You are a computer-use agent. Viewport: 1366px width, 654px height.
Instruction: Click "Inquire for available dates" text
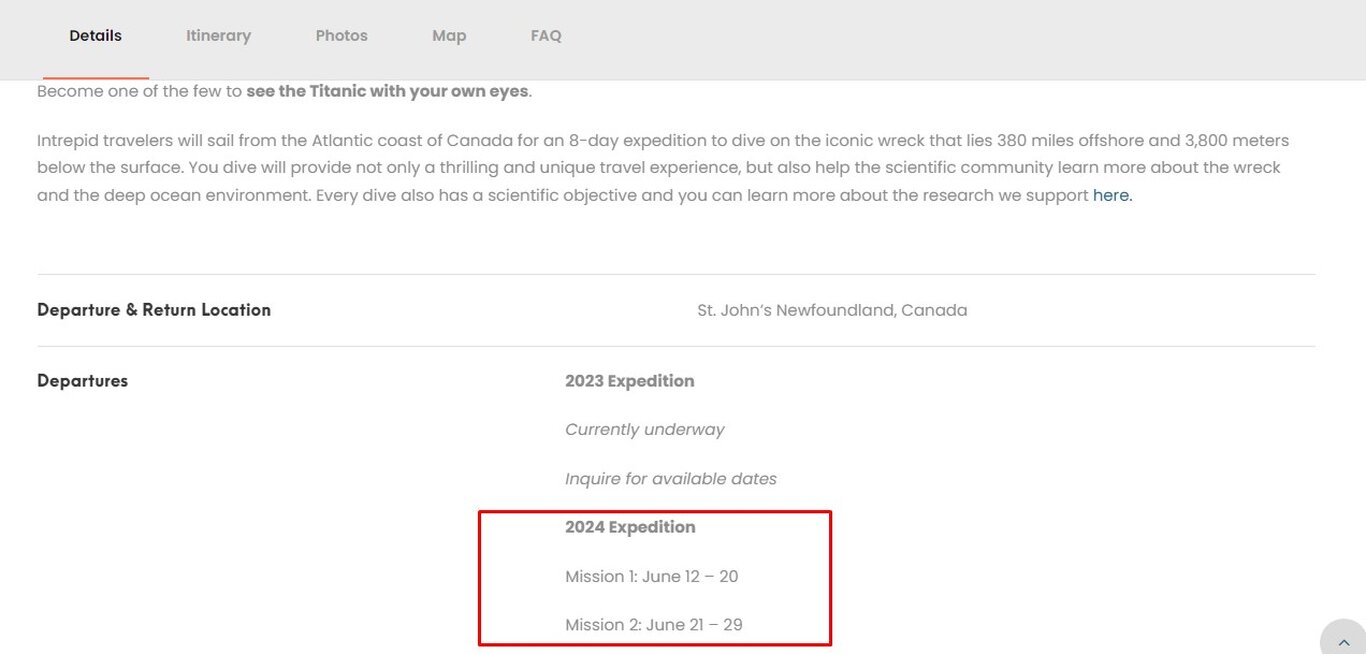coord(670,479)
